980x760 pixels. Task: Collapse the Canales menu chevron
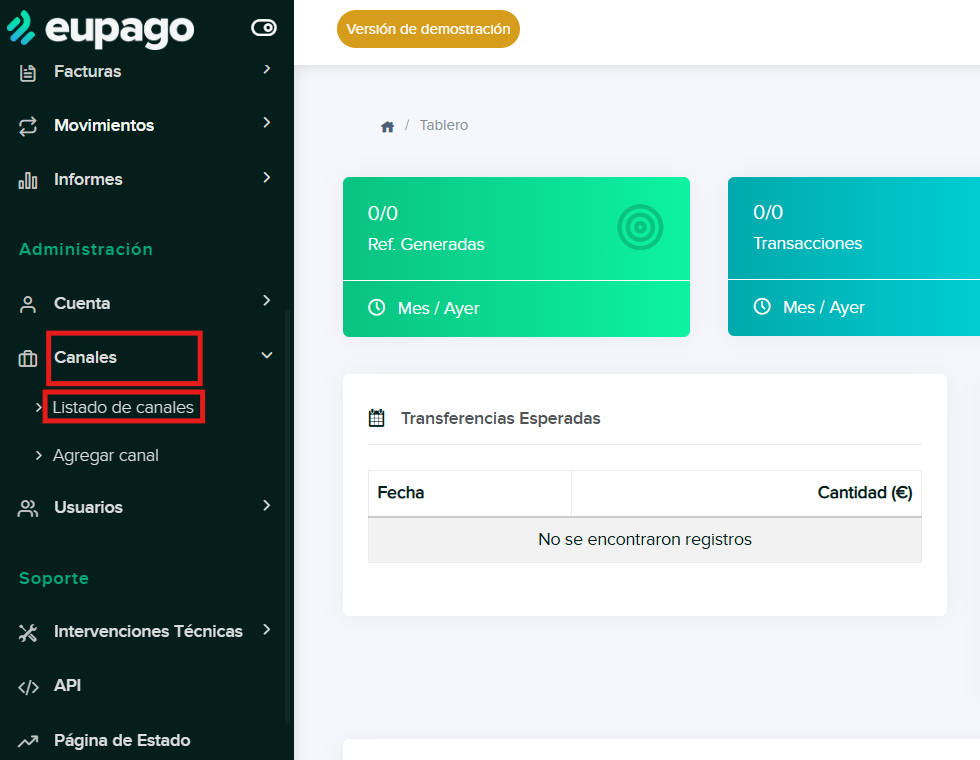[x=267, y=355]
